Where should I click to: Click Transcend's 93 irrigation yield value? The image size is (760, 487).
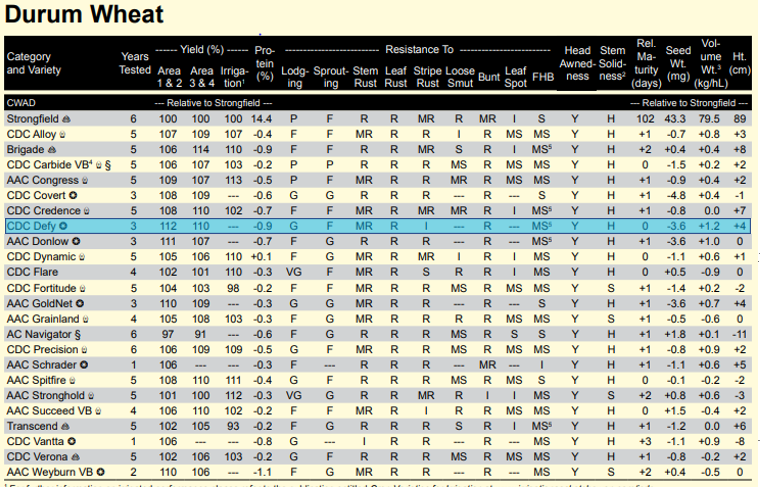(x=233, y=426)
